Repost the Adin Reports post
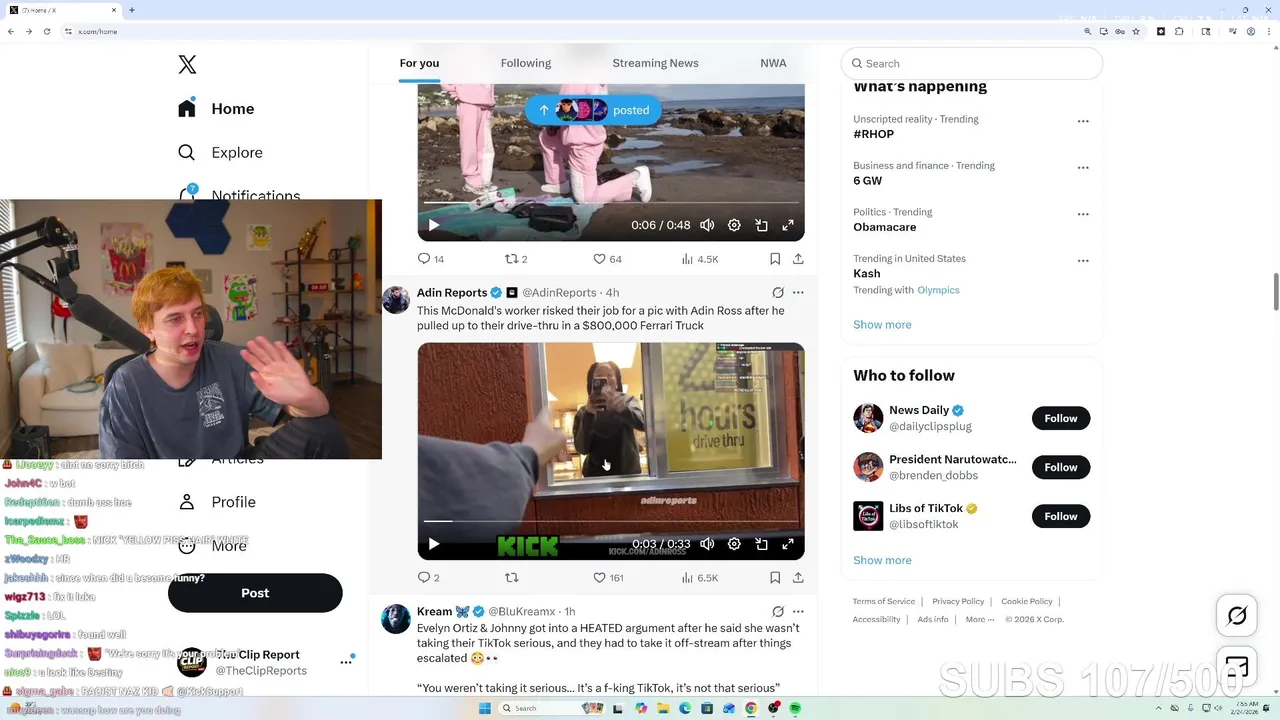The height and width of the screenshot is (720, 1280). (x=512, y=578)
